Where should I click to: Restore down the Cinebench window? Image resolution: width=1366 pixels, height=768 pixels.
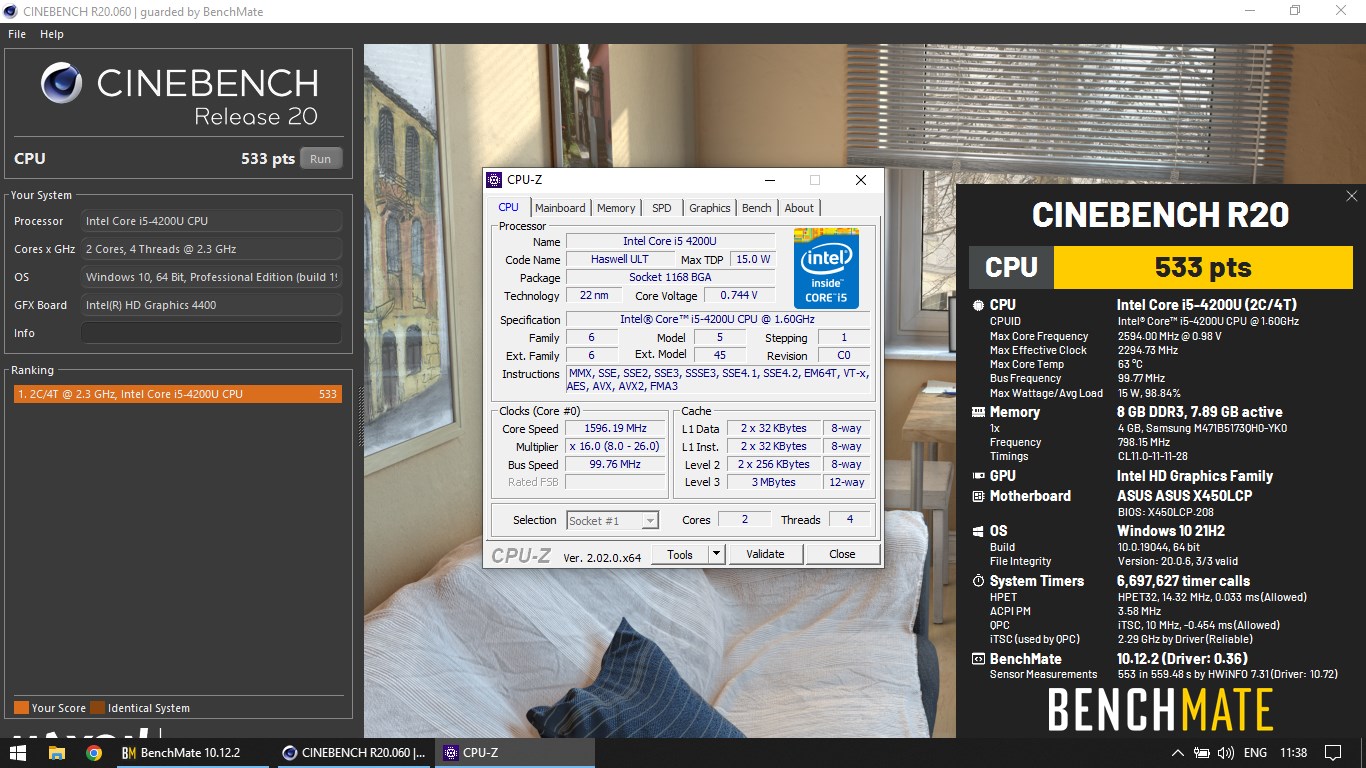[1295, 11]
